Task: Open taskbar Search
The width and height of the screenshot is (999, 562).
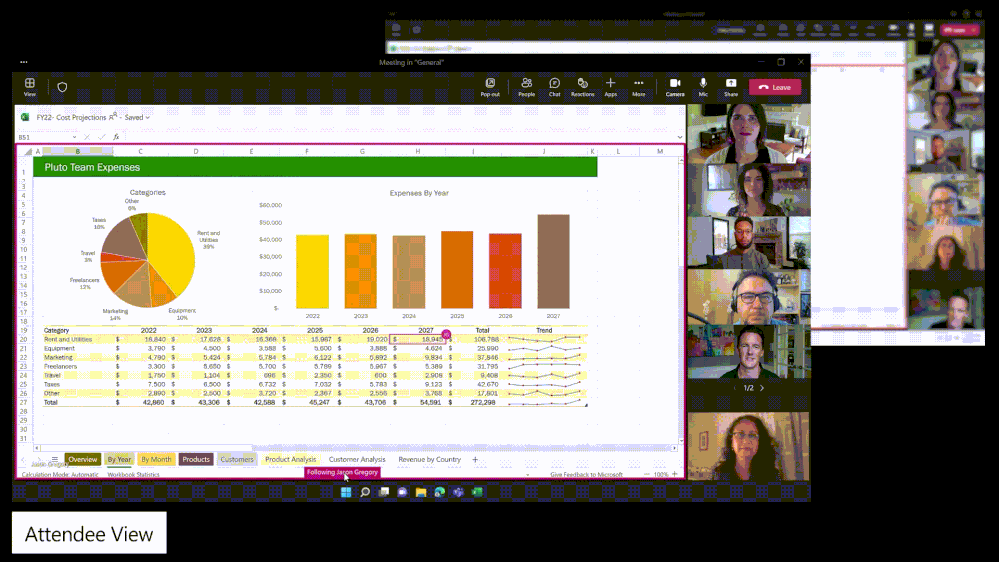Action: click(x=365, y=492)
